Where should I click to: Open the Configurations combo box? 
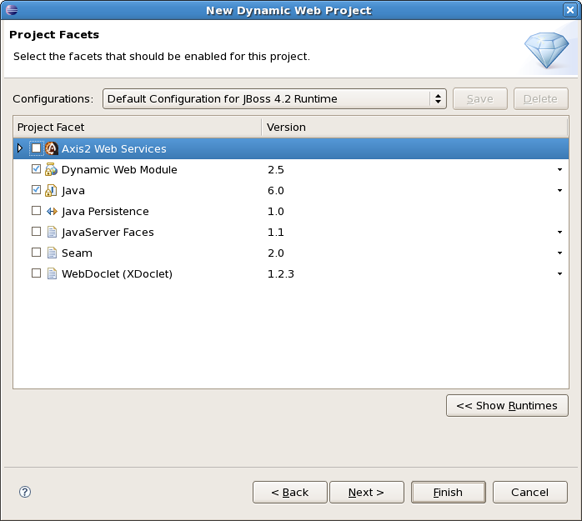coord(274,99)
